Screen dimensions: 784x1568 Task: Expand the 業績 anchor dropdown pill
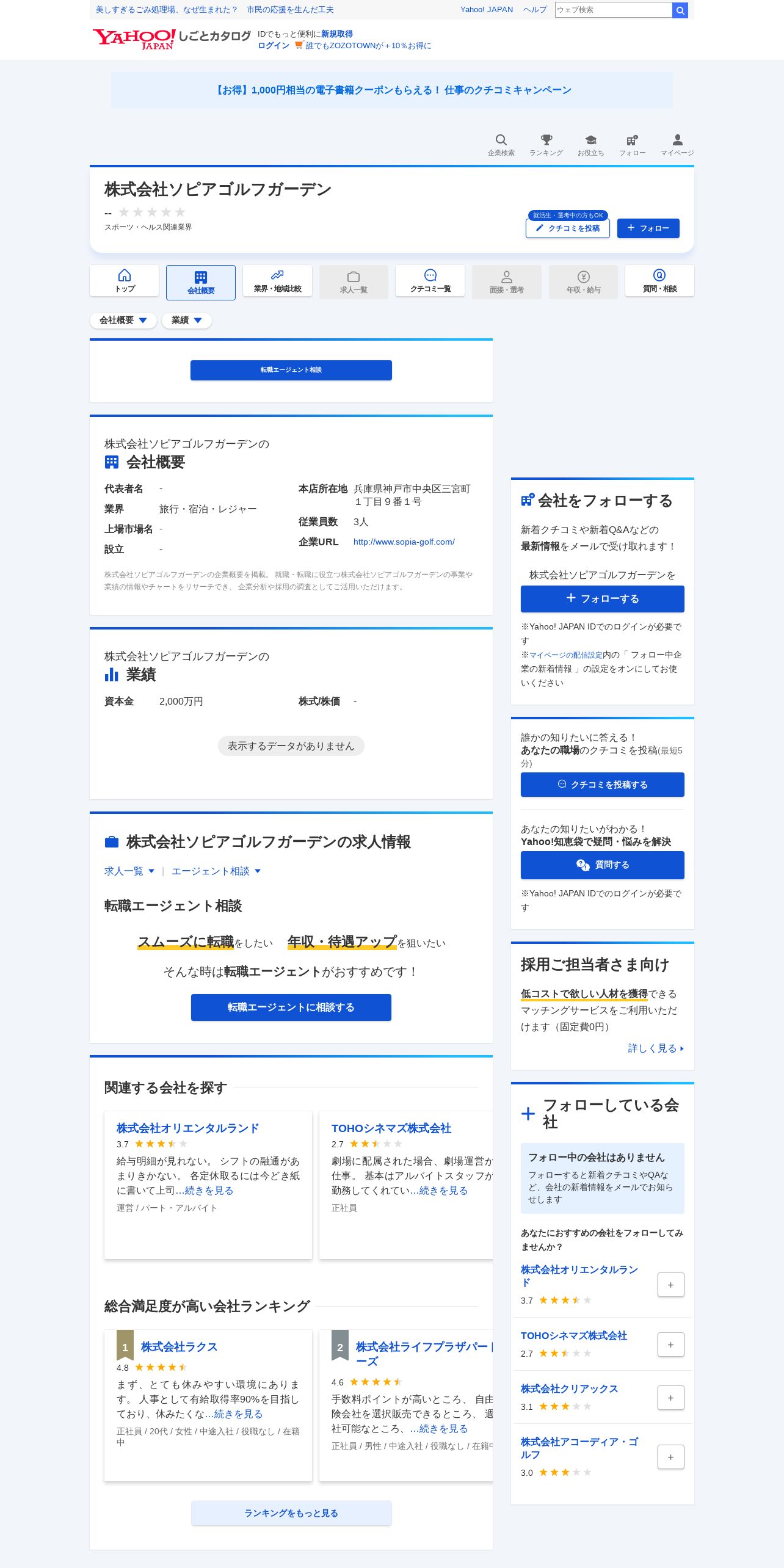(187, 320)
